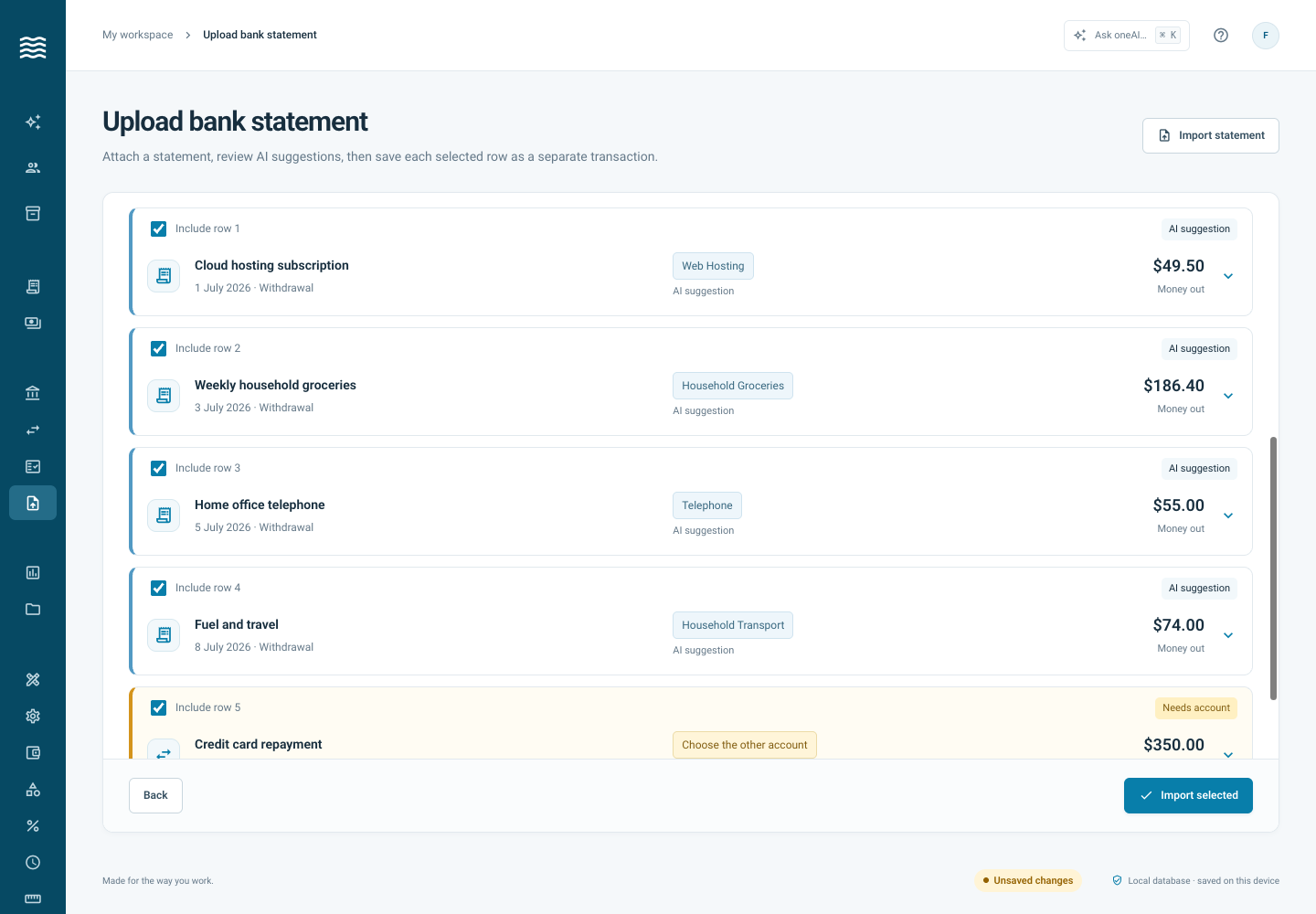Expand the Cloud hosting subscription row chevron
This screenshot has height=914, width=1316.
(x=1228, y=276)
